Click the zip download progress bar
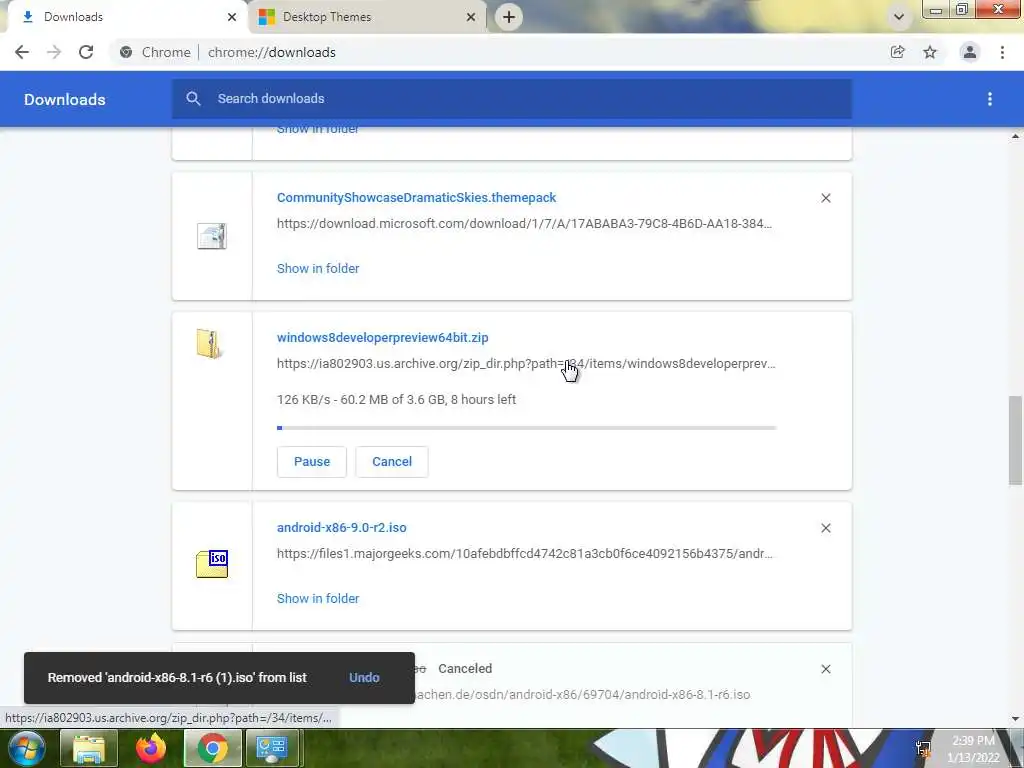 point(526,428)
